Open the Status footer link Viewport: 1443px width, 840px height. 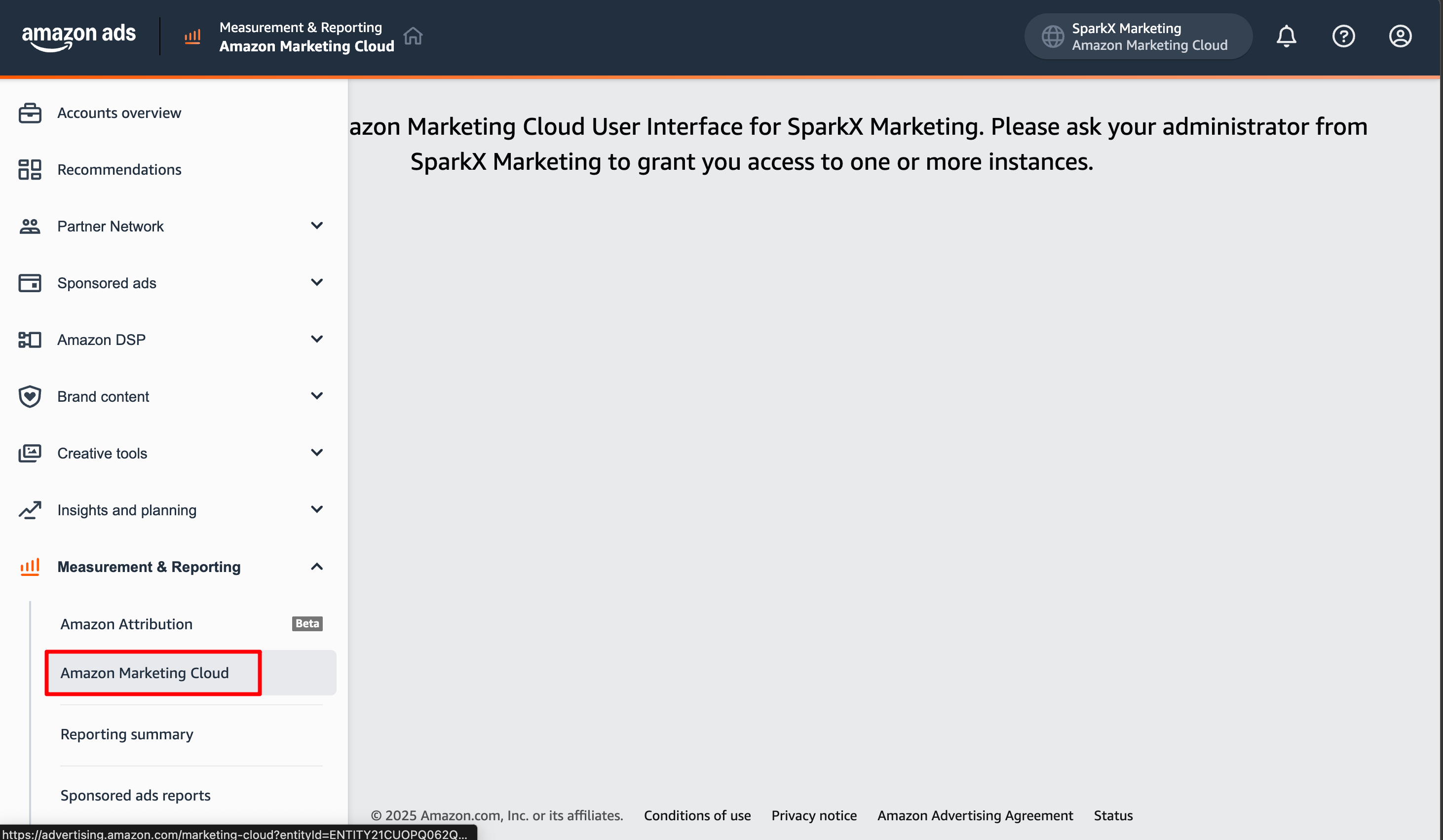(x=1112, y=815)
